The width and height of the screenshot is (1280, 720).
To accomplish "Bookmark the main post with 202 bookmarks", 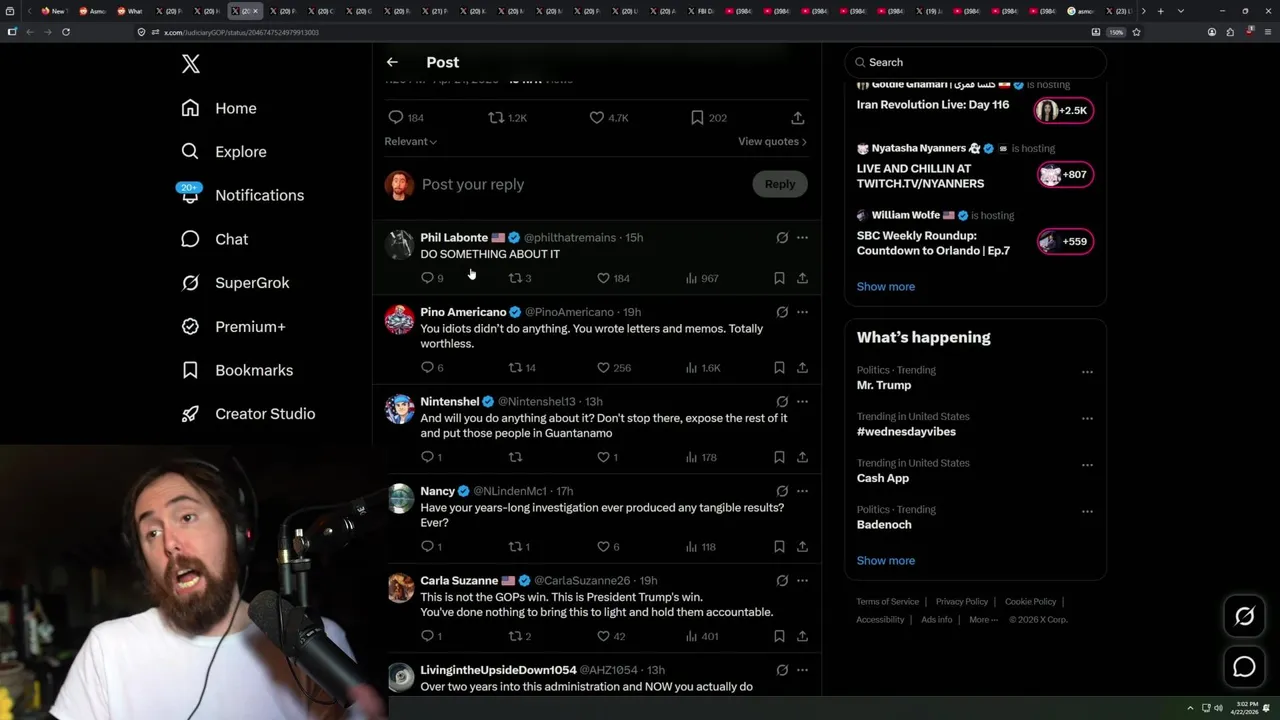I will [697, 118].
